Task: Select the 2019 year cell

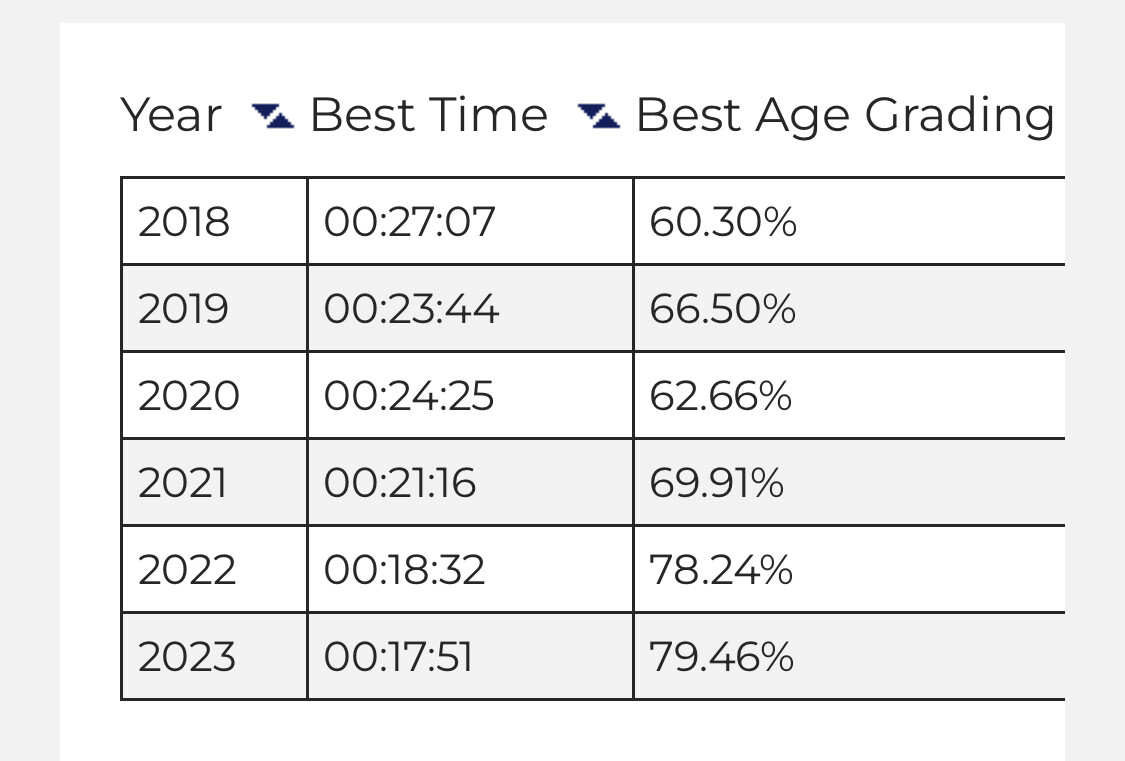Action: point(215,308)
